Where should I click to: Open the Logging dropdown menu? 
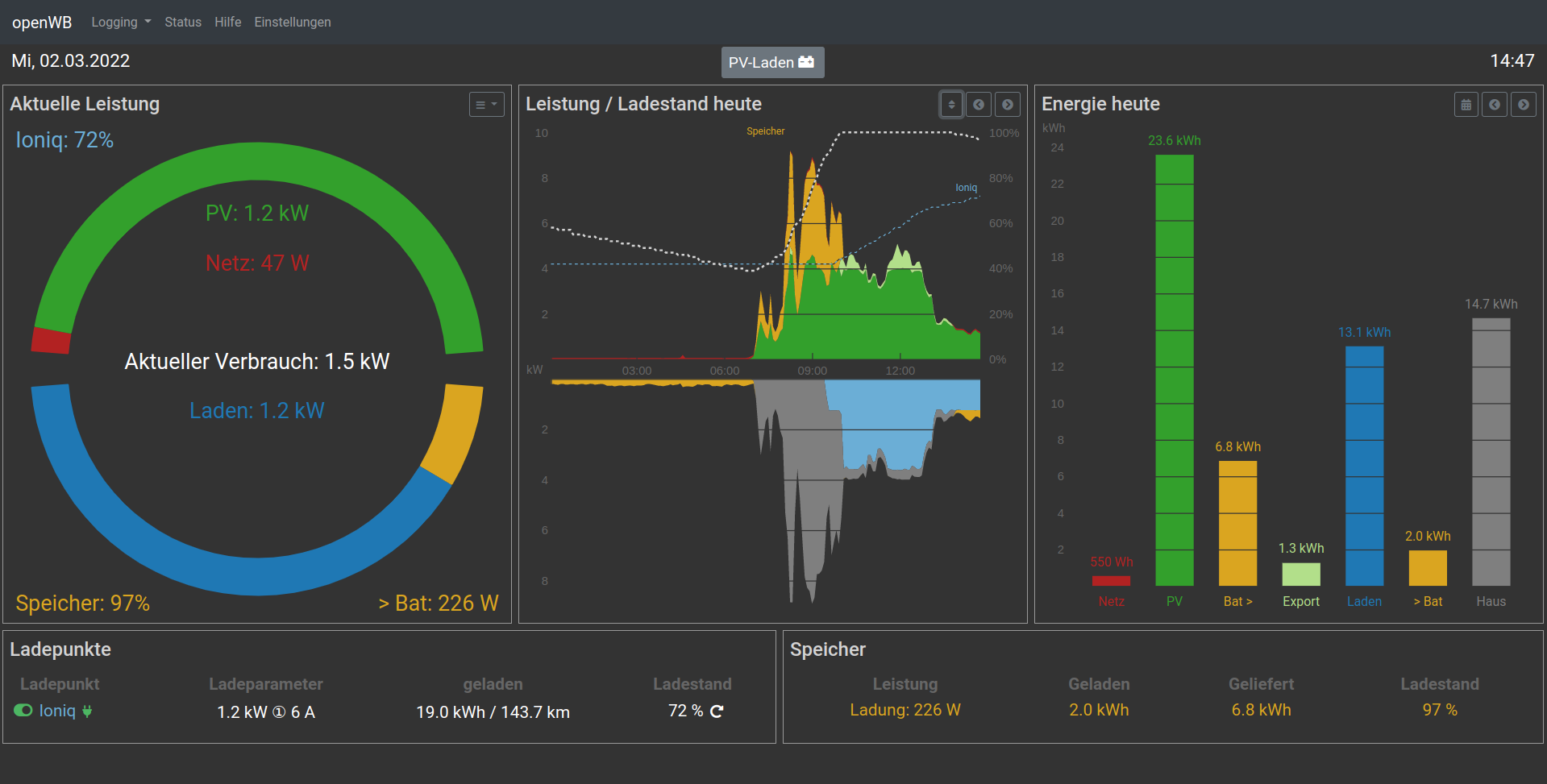click(x=121, y=22)
